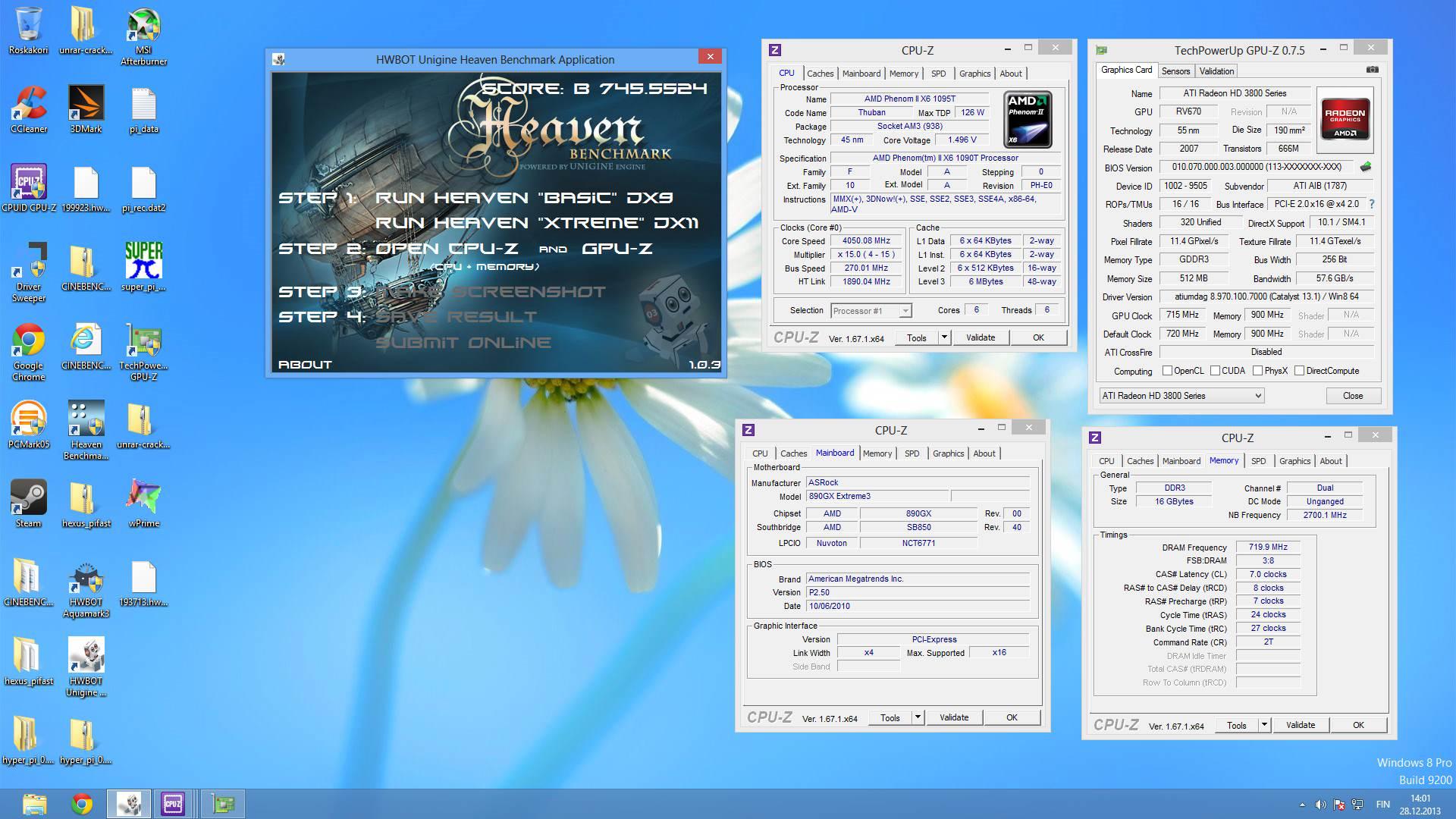Viewport: 1456px width, 819px height.
Task: Open CPUID CPU-Z desktop shortcut
Action: [x=29, y=188]
